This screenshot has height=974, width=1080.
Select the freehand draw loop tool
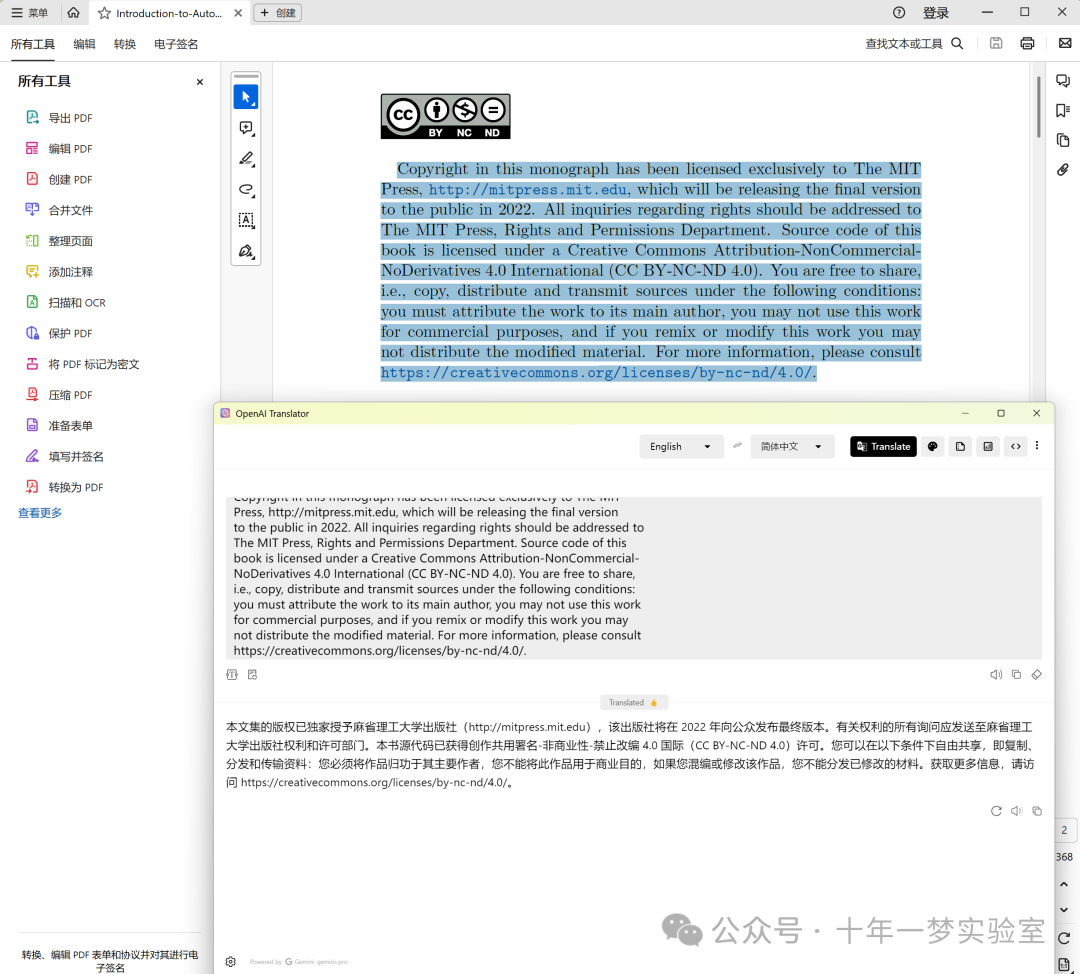246,189
